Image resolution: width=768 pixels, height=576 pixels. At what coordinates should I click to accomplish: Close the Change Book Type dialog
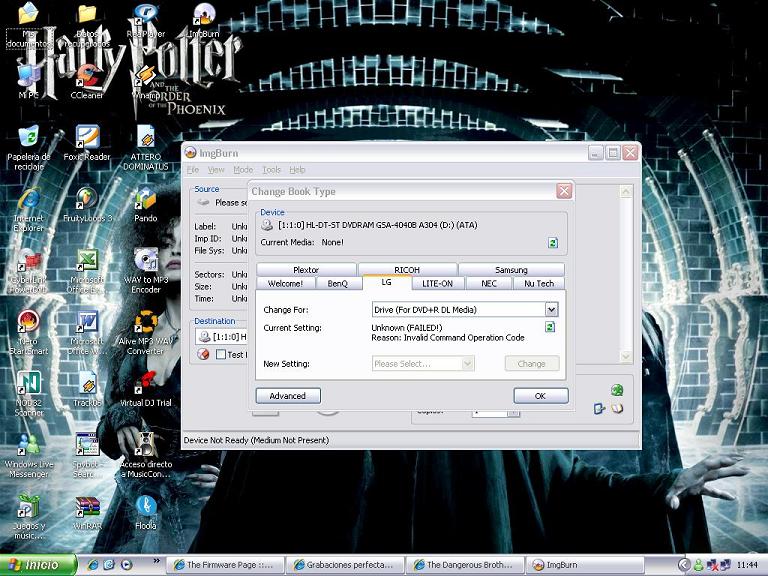564,191
